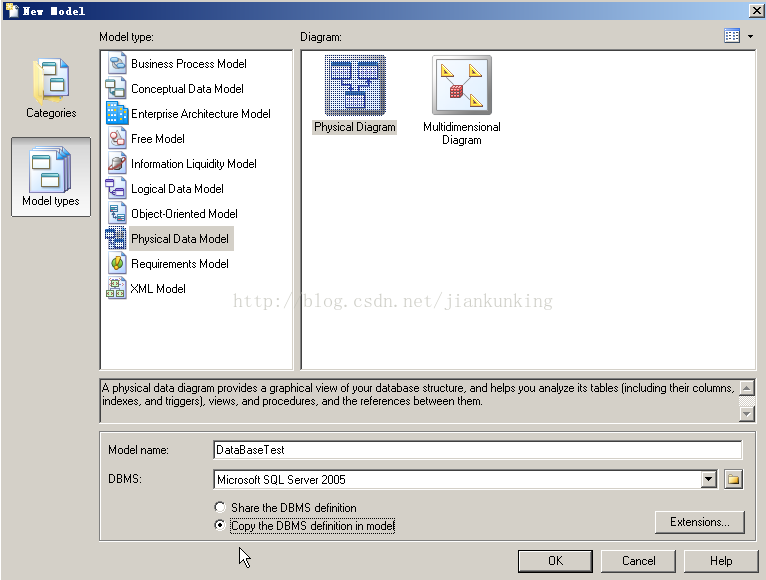Click the Multidimensional Diagram label
The image size is (766, 580).
(462, 133)
